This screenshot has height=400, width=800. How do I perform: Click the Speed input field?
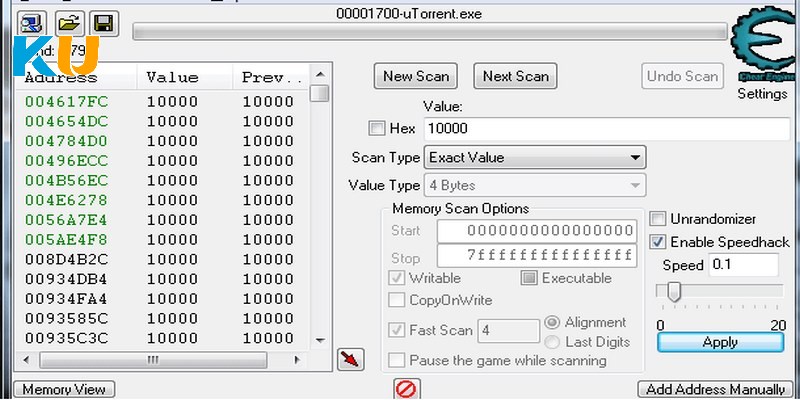[744, 265]
